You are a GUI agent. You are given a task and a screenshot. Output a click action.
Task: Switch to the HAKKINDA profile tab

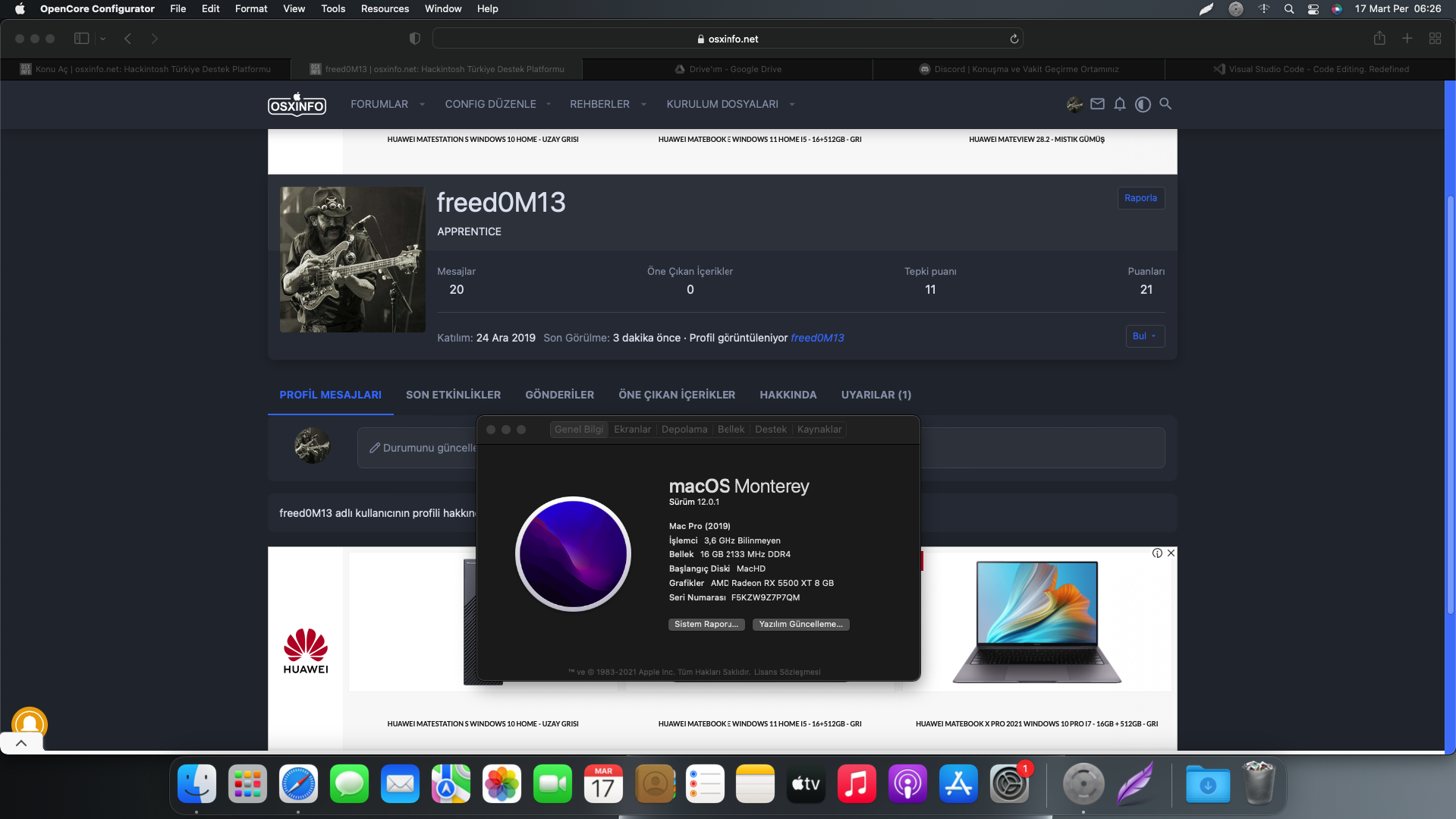pyautogui.click(x=788, y=395)
